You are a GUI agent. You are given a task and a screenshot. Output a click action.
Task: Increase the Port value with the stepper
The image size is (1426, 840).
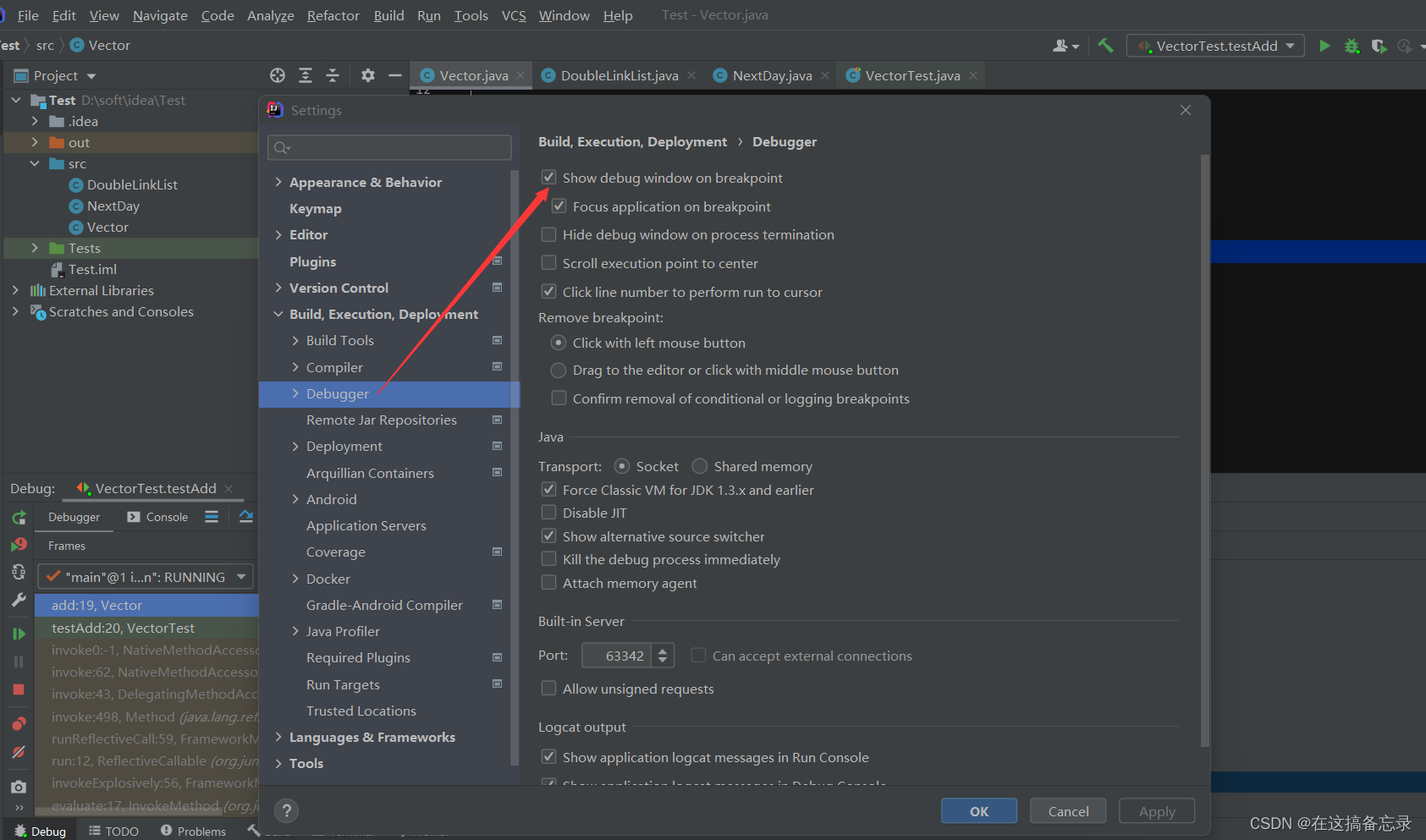663,650
